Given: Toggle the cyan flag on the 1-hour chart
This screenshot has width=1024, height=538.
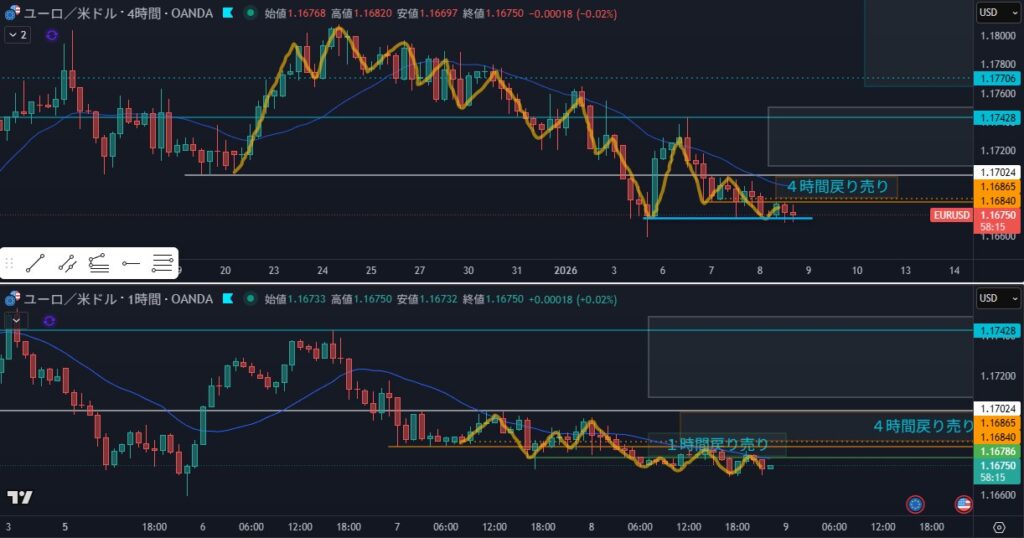Looking at the screenshot, I should (x=229, y=299).
